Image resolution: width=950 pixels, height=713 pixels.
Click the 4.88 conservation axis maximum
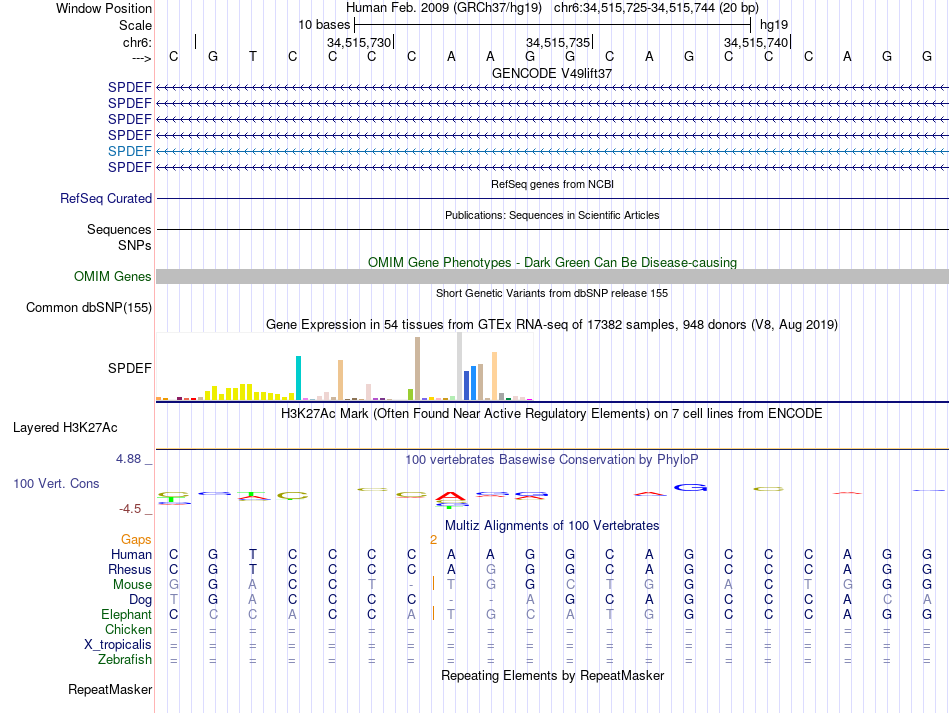coord(128,459)
